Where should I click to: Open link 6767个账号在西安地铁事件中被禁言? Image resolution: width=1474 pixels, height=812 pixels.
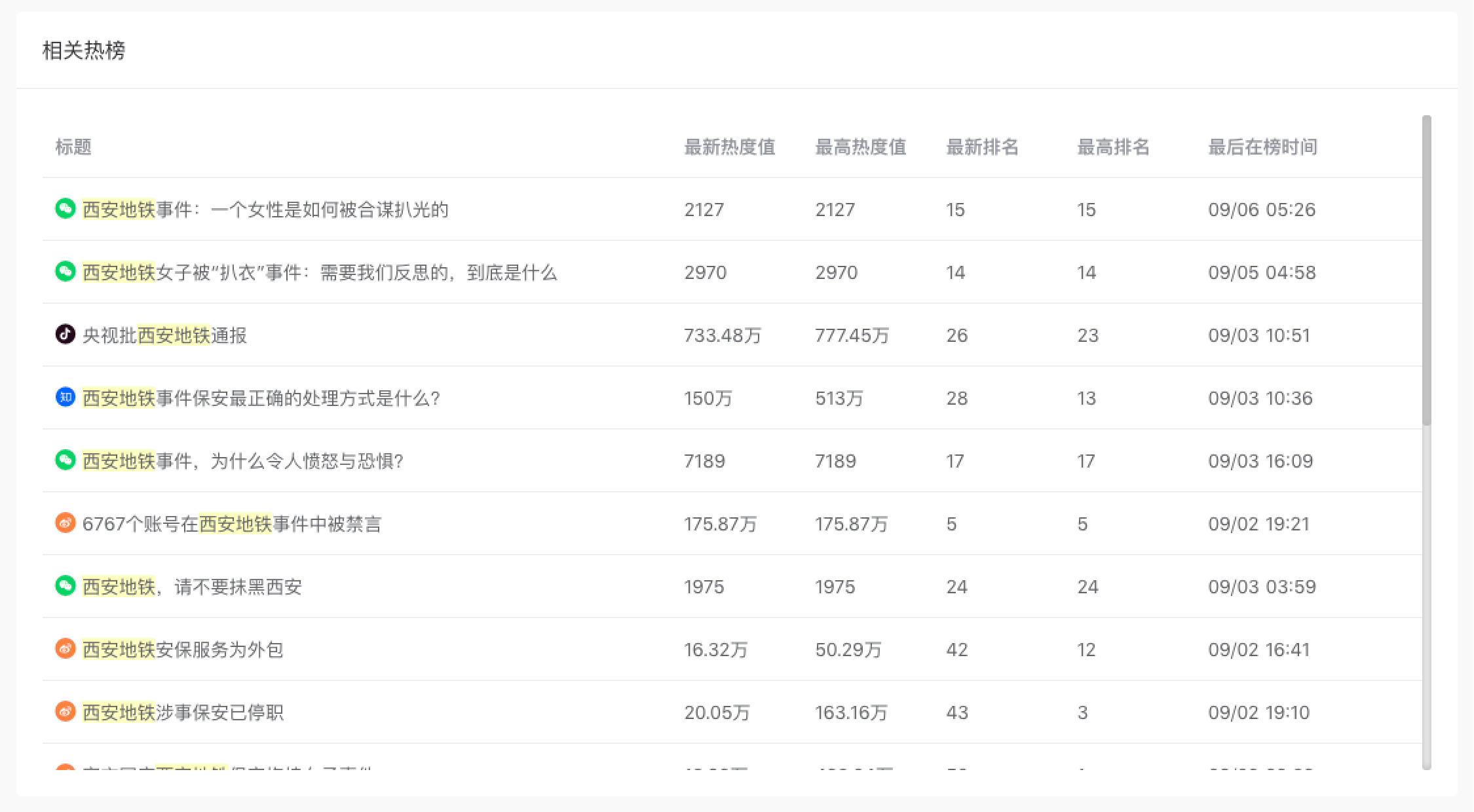tap(231, 524)
